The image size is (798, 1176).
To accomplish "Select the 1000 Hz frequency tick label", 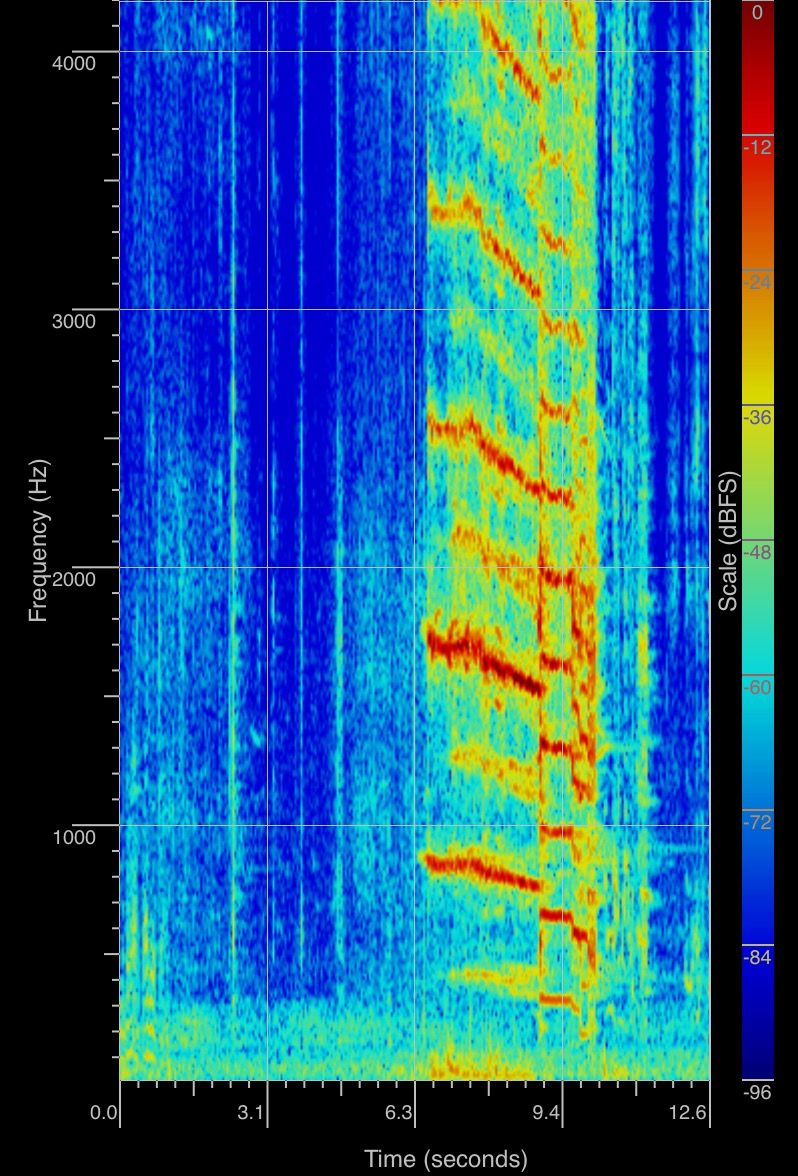I will [x=73, y=837].
